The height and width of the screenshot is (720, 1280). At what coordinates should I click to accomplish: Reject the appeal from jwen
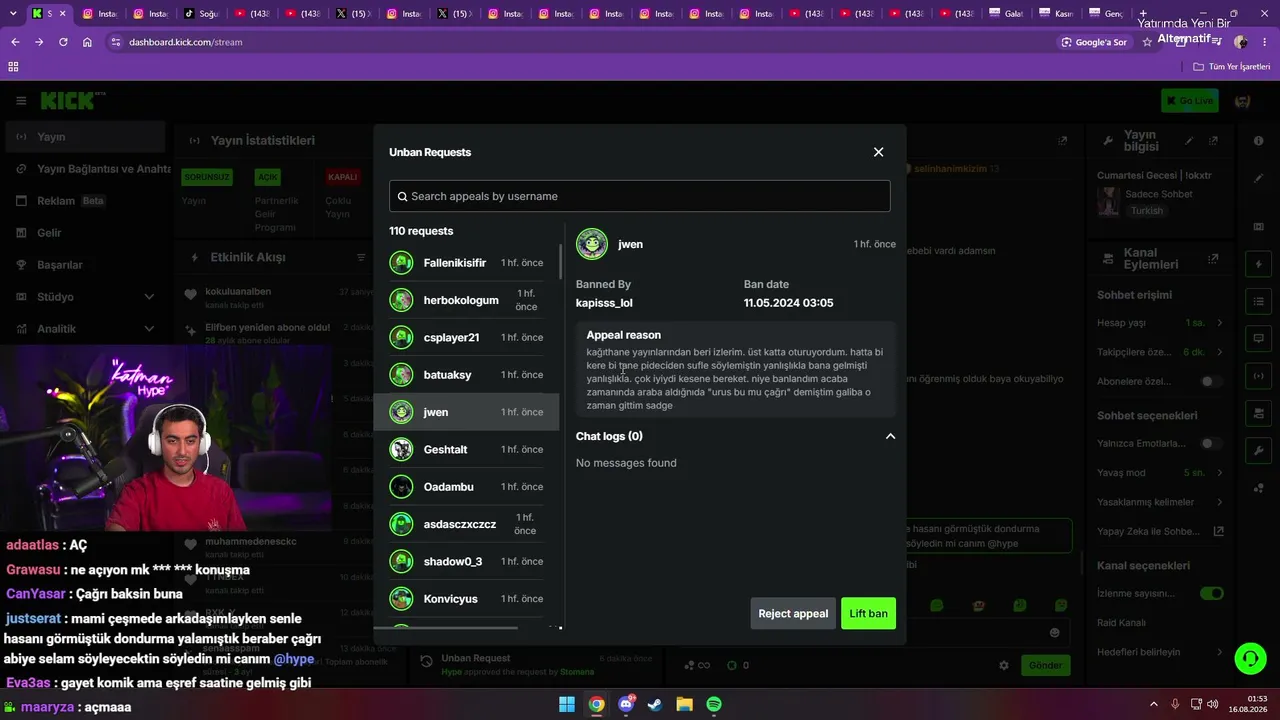pyautogui.click(x=793, y=613)
